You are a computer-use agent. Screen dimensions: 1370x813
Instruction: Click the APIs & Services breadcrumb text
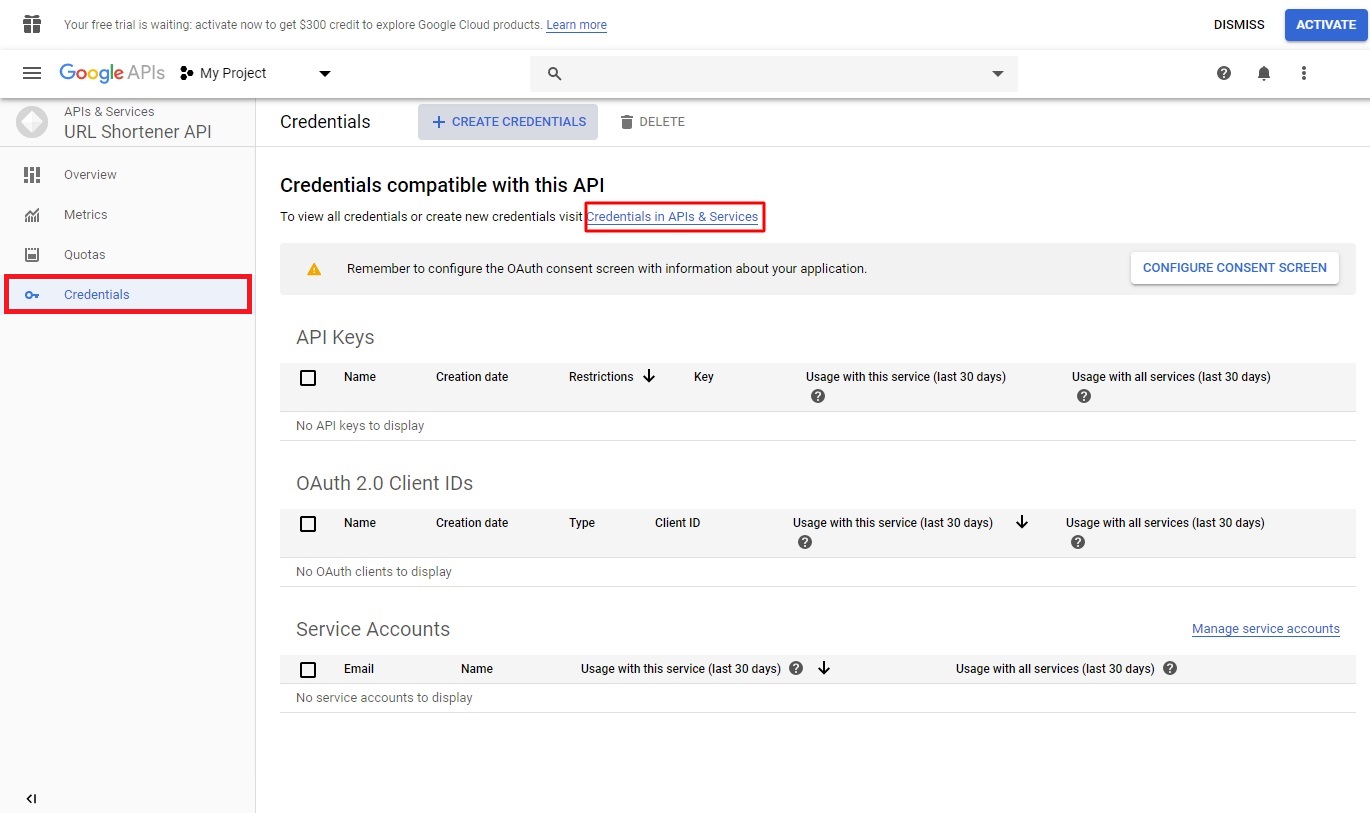tap(109, 112)
